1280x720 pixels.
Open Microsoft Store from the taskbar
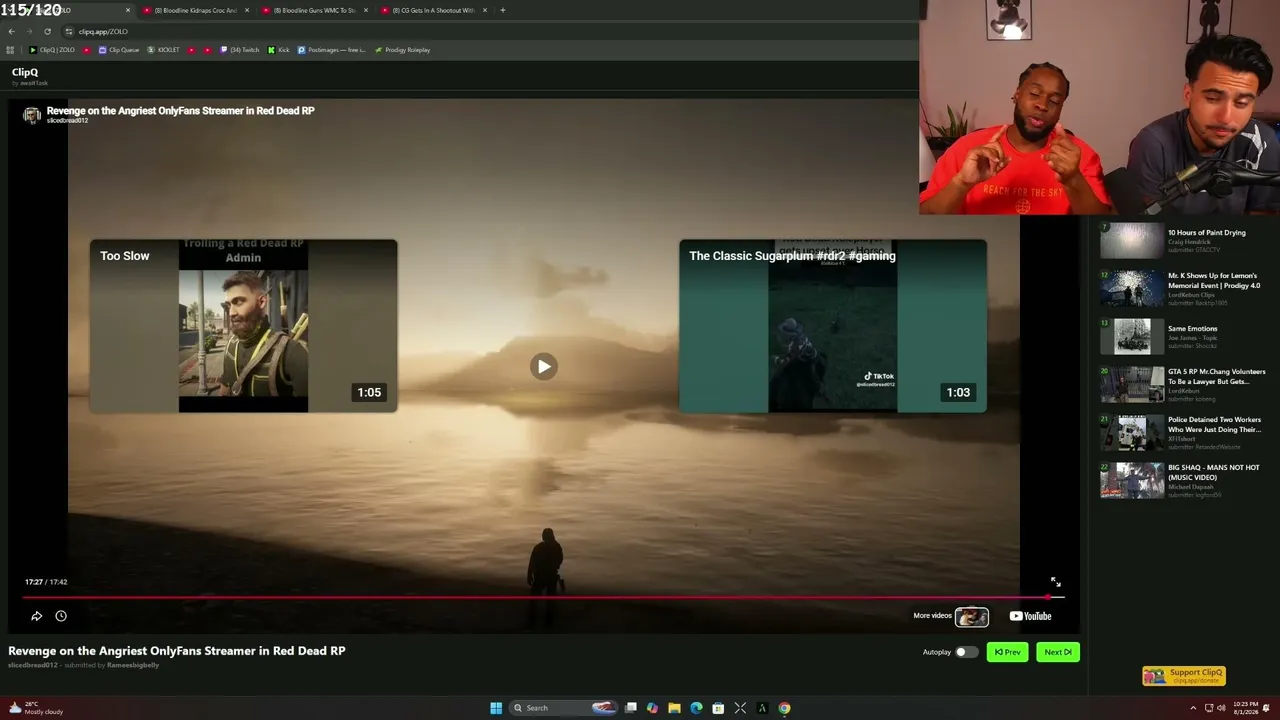tap(718, 708)
